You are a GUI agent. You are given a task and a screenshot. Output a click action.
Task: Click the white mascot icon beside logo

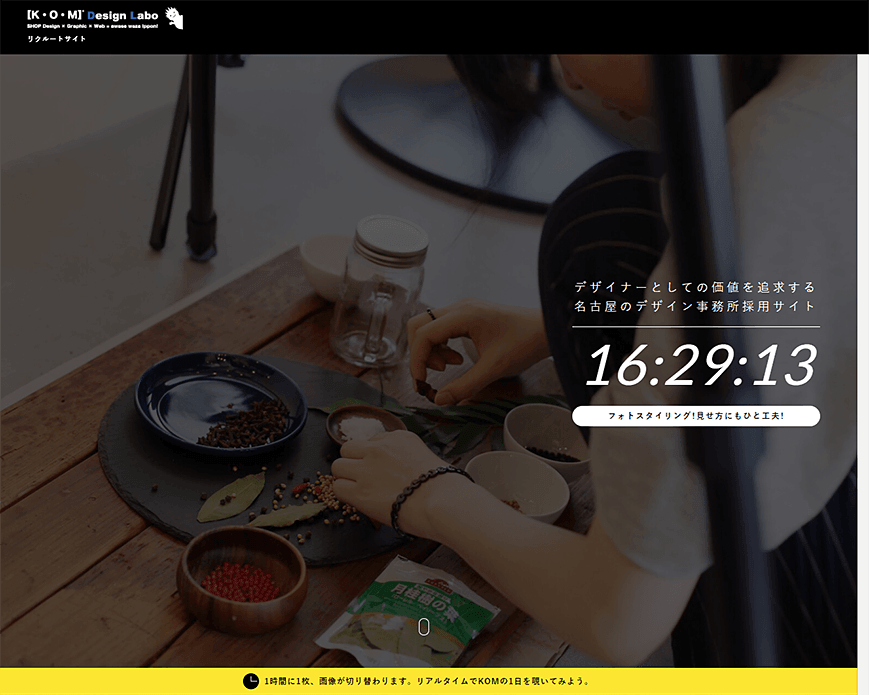[x=174, y=18]
